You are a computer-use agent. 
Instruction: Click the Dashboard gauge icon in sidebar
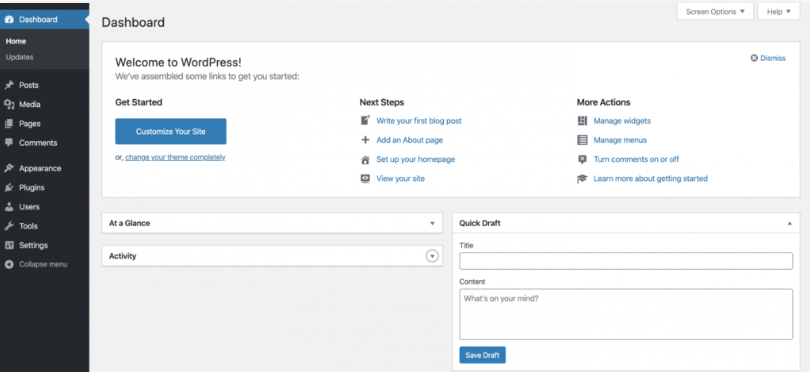pos(9,20)
